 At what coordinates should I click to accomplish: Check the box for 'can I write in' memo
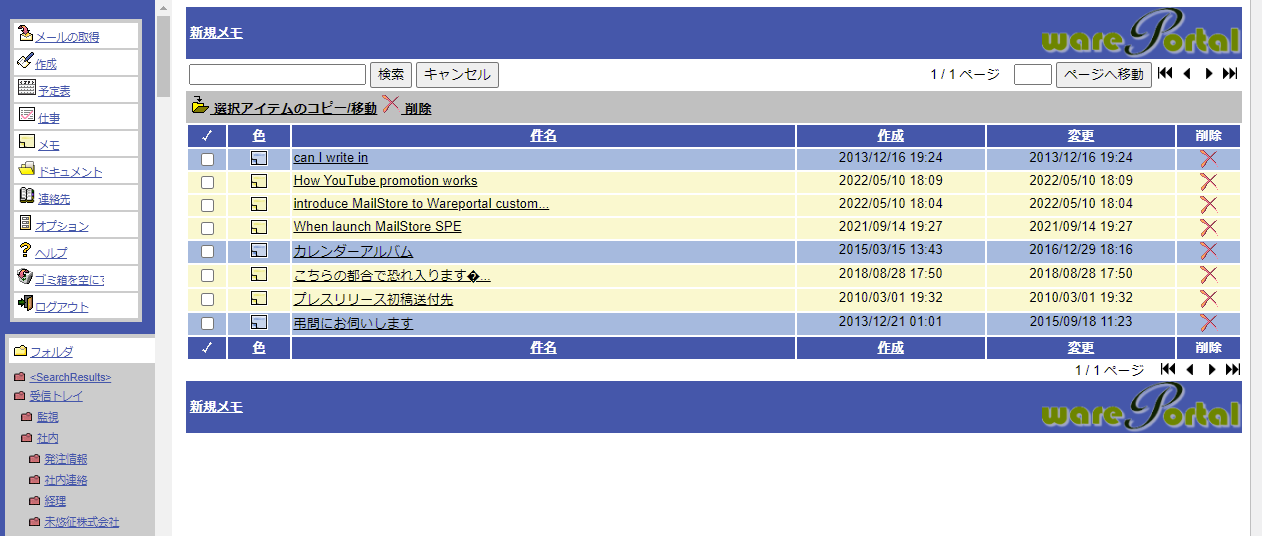click(x=207, y=159)
